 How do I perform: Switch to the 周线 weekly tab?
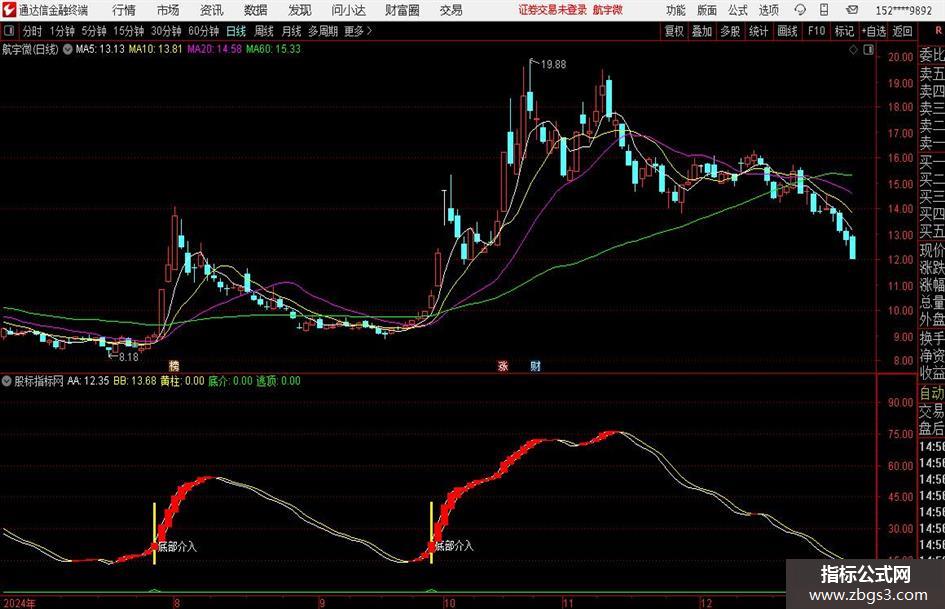pos(264,31)
